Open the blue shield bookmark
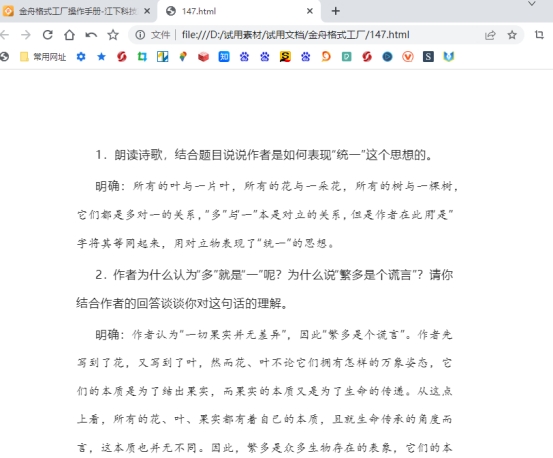The width and height of the screenshot is (553, 458). [x=449, y=56]
